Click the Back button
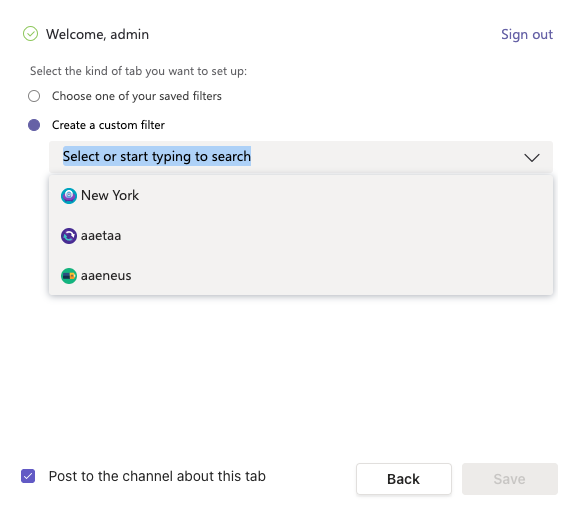The image size is (578, 507). pos(404,479)
